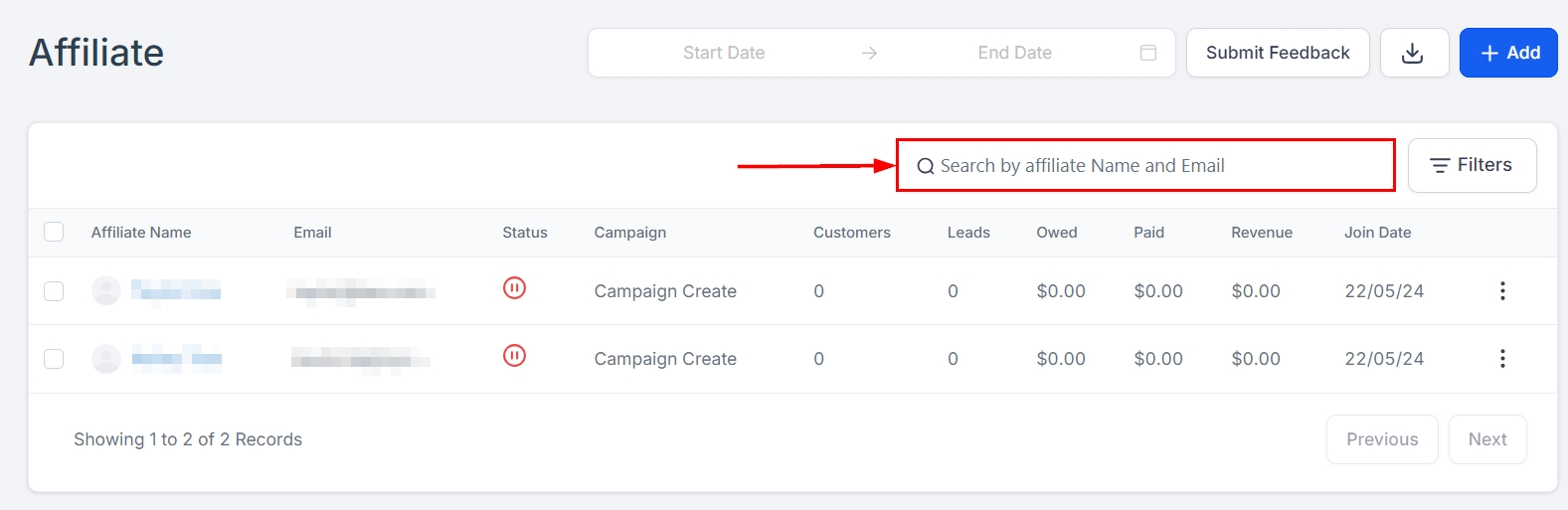Sort by Affiliate Name column header
1568x510 pixels.
(x=141, y=233)
